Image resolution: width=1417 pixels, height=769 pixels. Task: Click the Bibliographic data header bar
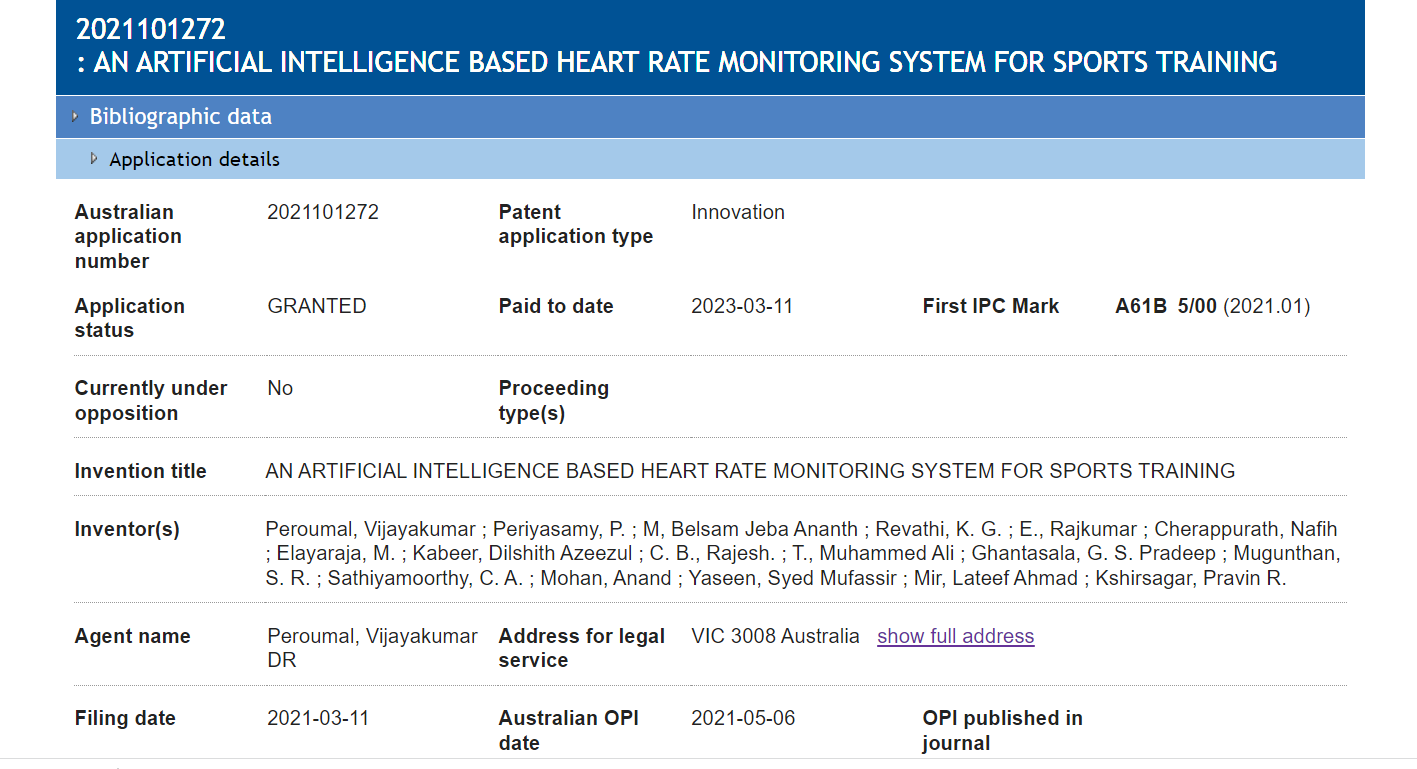[x=710, y=117]
